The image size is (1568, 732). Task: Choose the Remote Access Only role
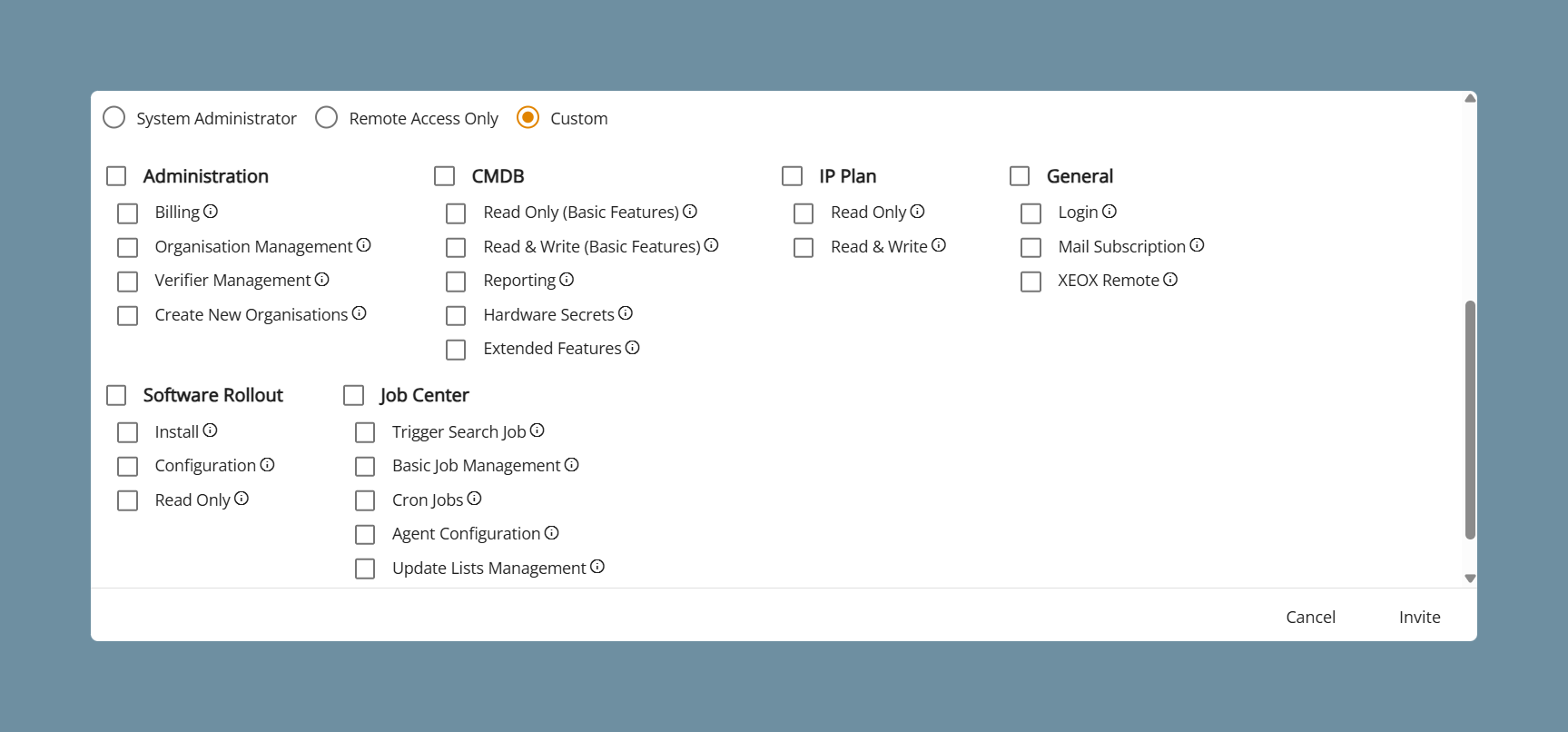326,118
